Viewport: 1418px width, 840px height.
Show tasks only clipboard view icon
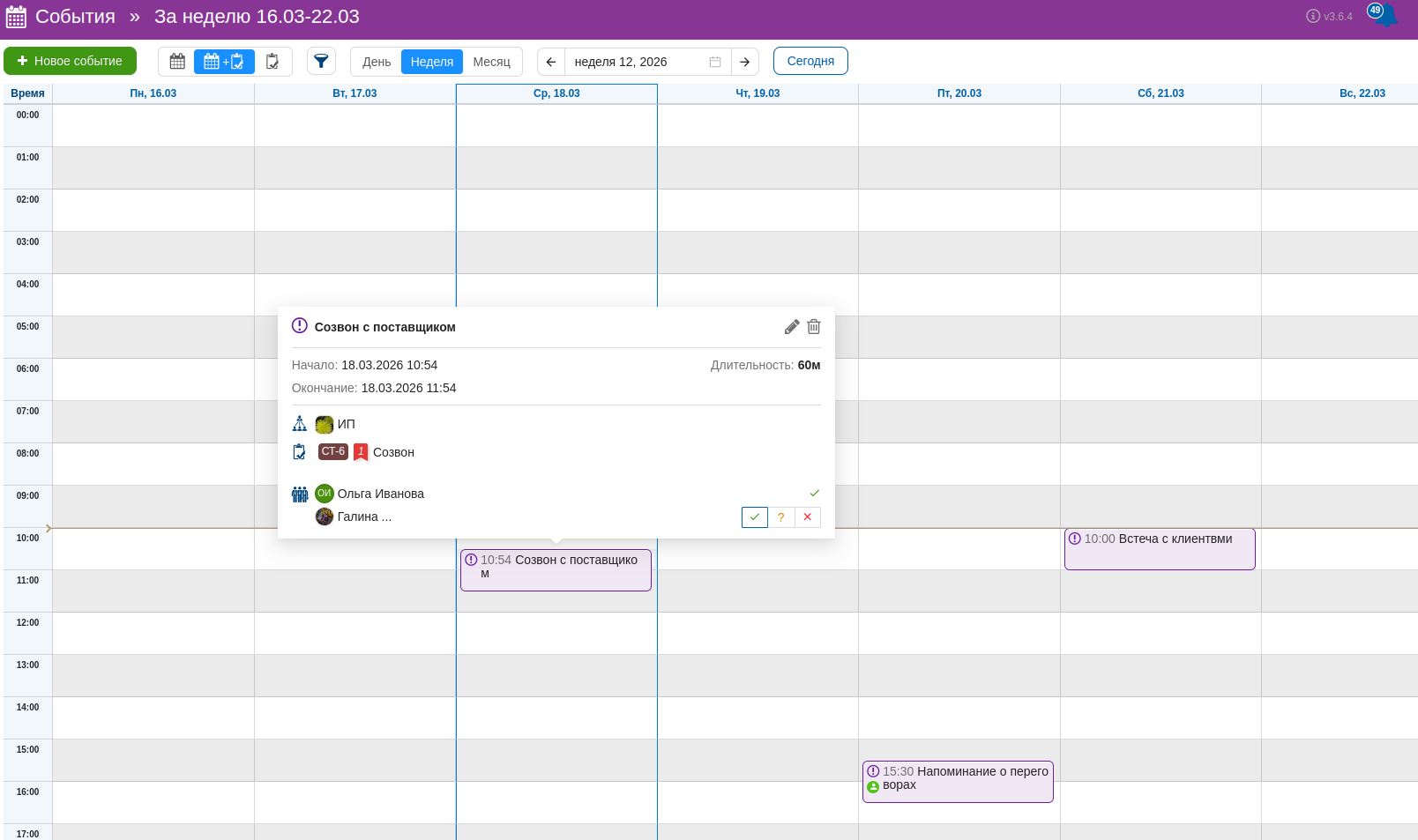(x=272, y=62)
